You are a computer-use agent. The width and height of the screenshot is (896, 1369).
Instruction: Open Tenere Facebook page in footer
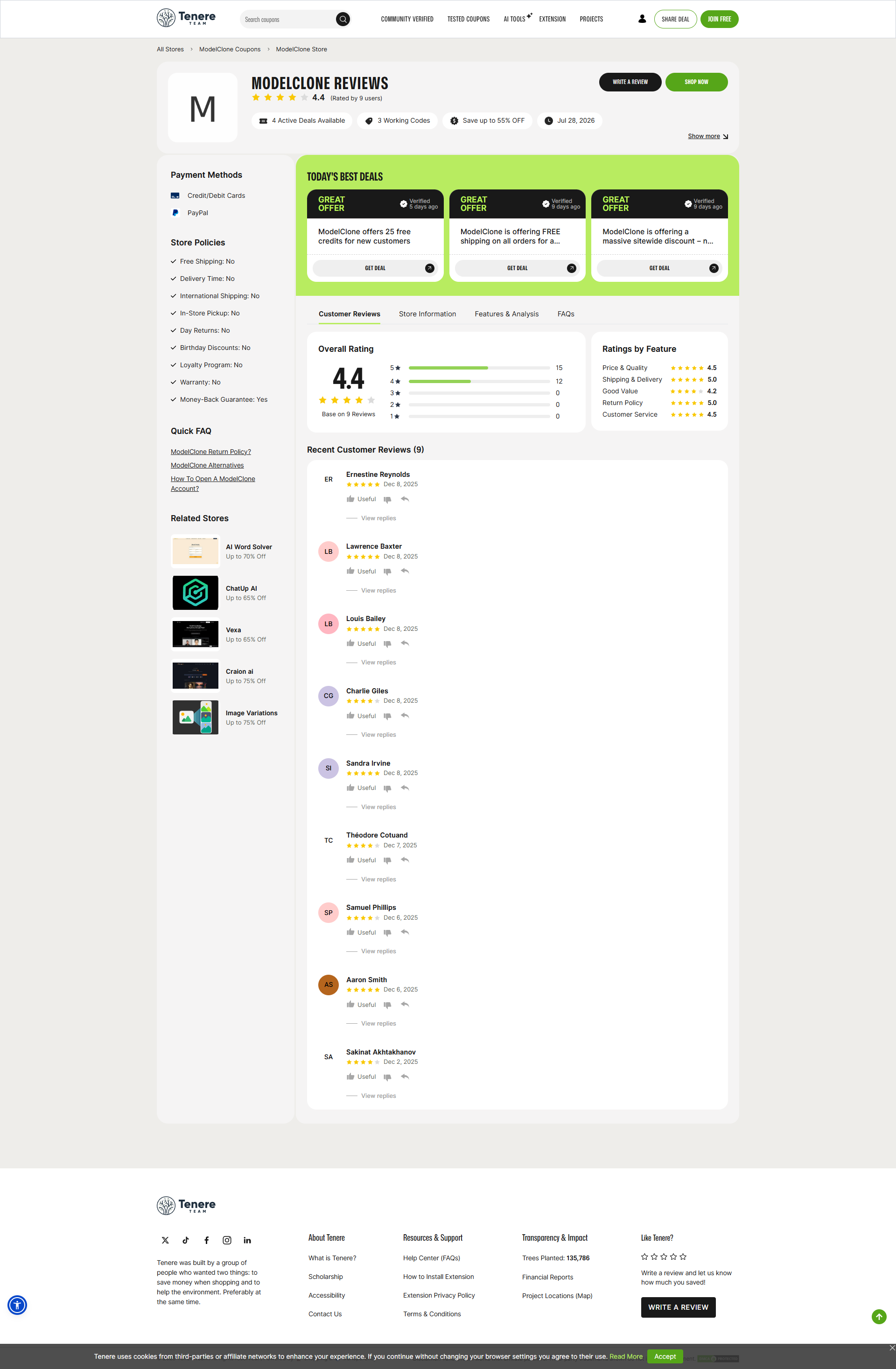point(207,1240)
